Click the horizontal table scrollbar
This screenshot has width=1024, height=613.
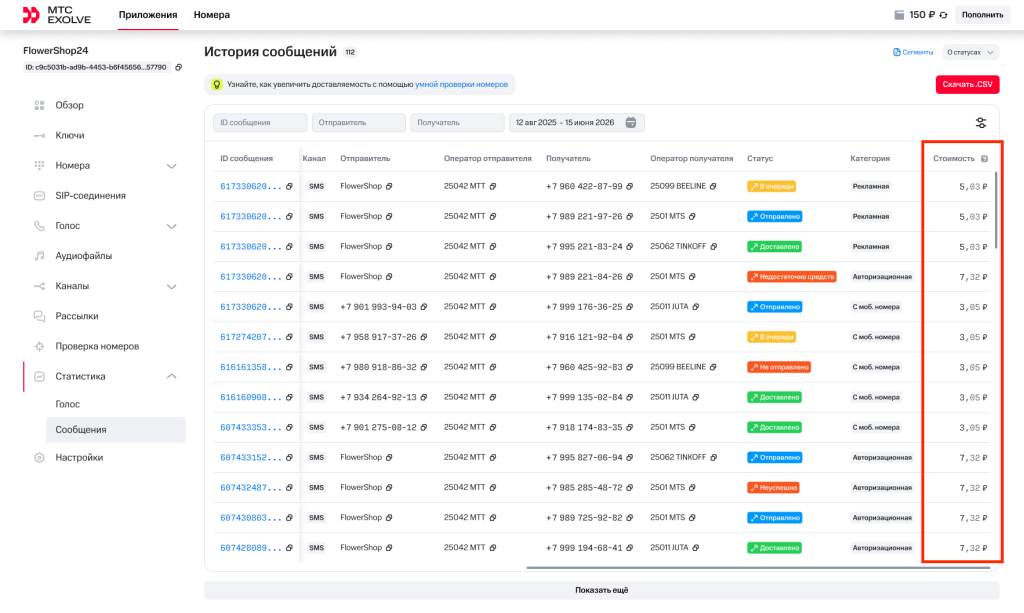click(x=758, y=568)
